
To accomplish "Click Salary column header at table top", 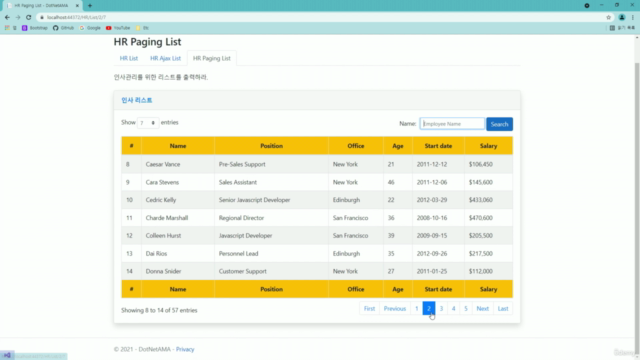I will click(x=489, y=146).
